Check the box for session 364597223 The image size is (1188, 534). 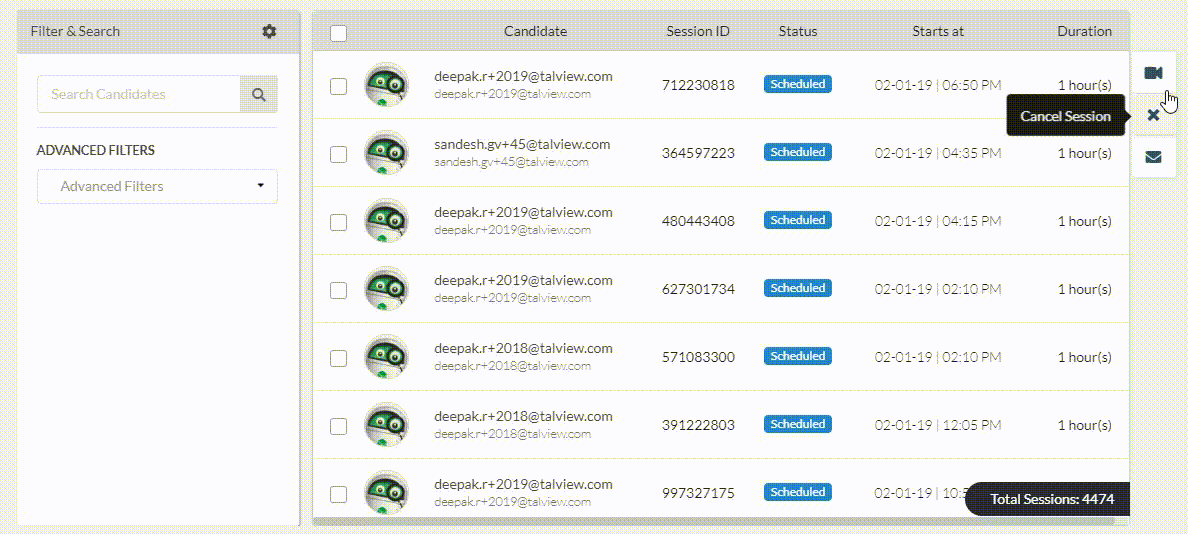tap(339, 154)
